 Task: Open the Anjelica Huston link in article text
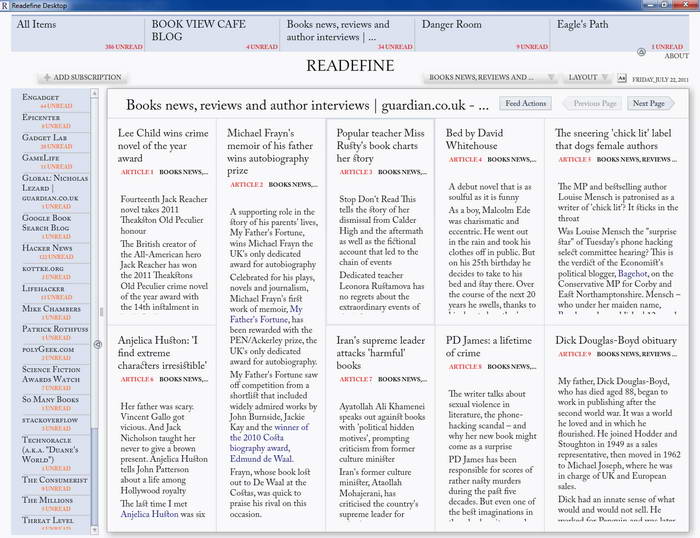[149, 514]
